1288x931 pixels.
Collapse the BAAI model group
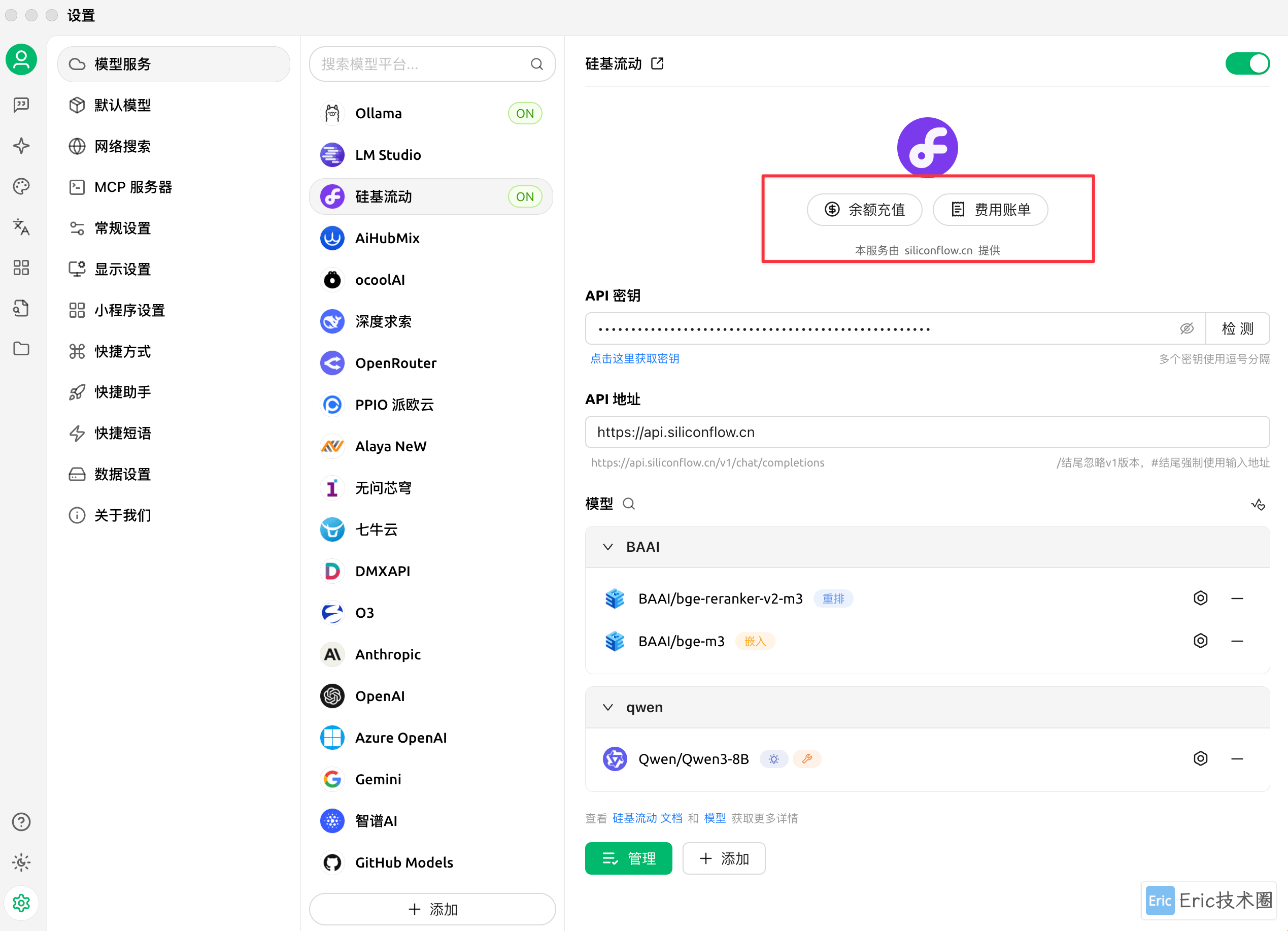[607, 546]
